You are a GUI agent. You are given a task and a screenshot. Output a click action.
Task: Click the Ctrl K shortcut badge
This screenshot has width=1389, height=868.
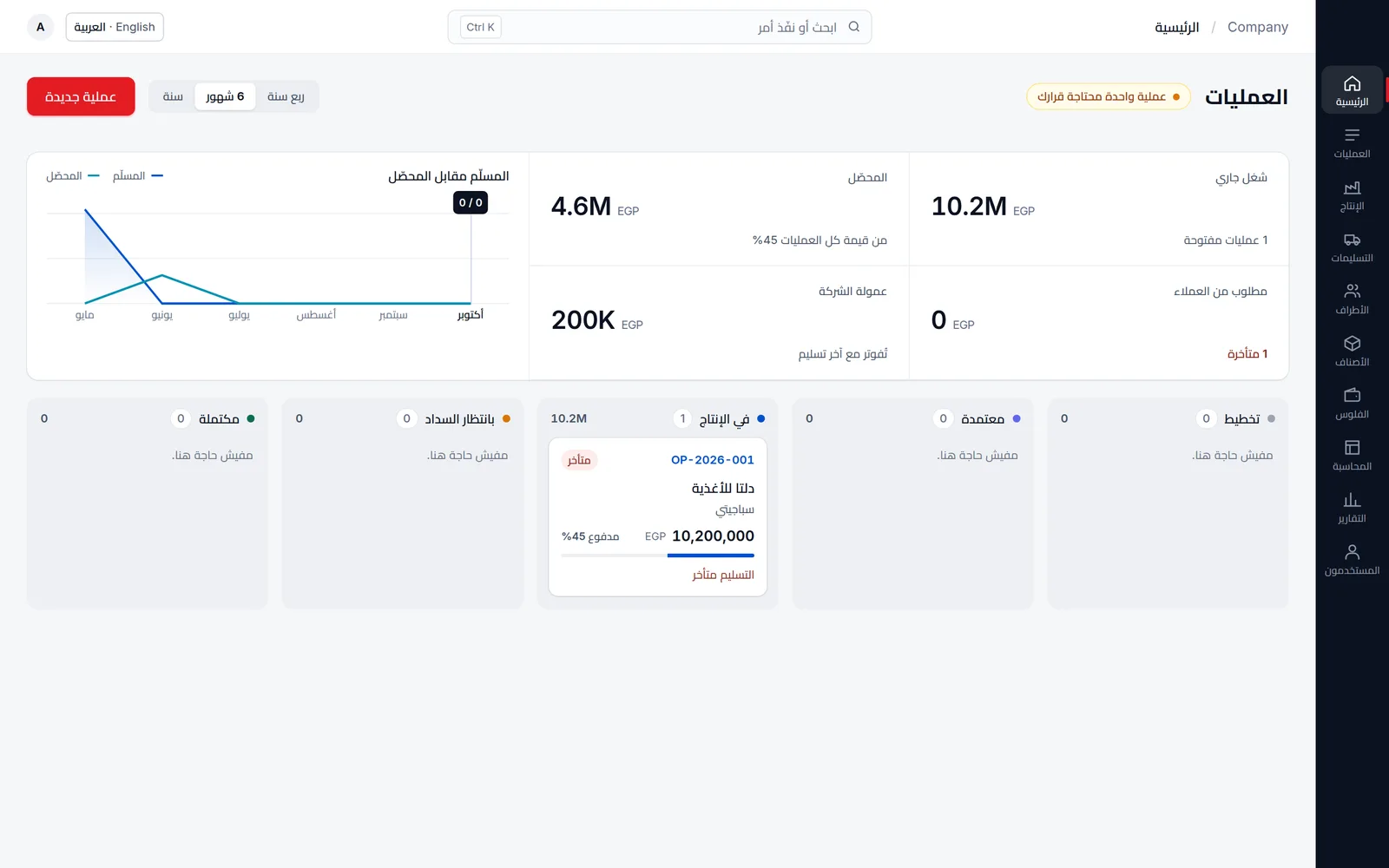tap(480, 27)
